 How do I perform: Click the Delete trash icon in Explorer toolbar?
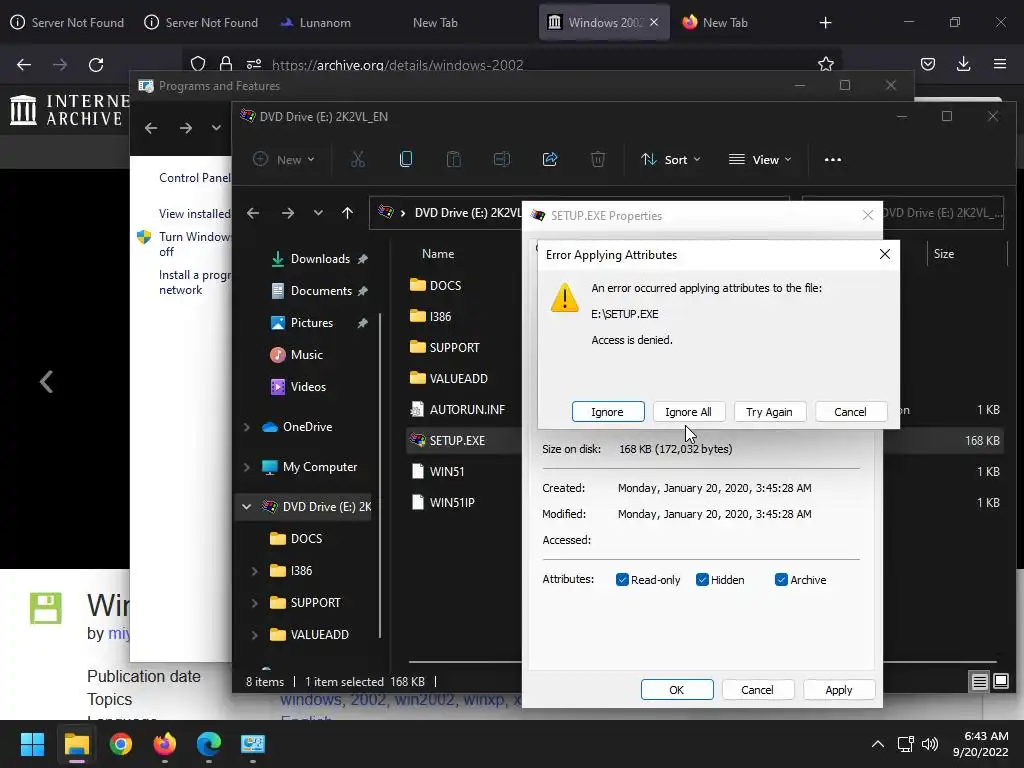click(598, 159)
